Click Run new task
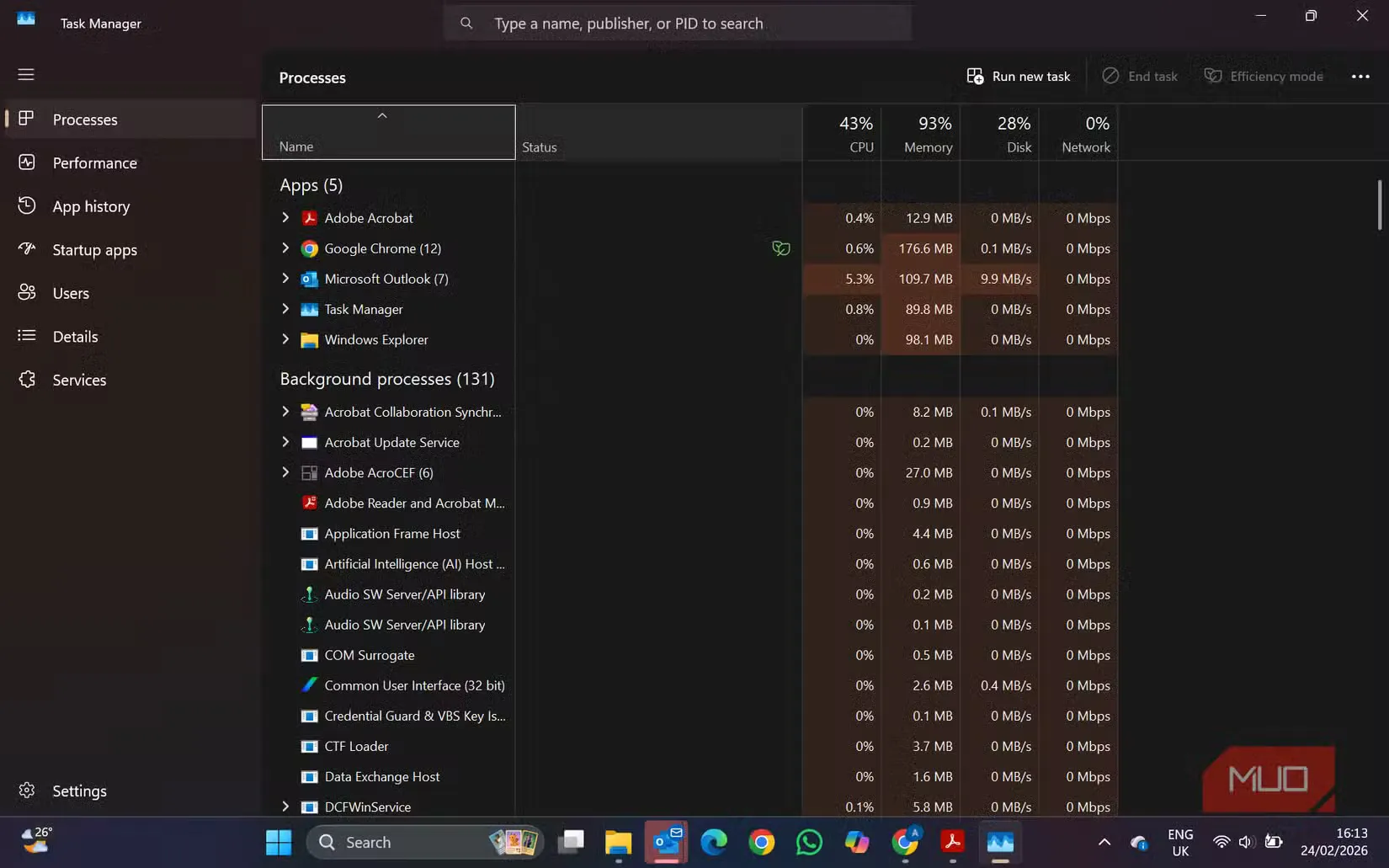The height and width of the screenshot is (868, 1389). pyautogui.click(x=1018, y=76)
